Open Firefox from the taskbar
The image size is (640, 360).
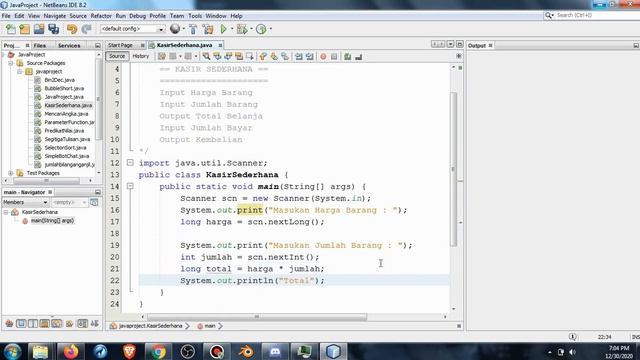tap(71, 352)
